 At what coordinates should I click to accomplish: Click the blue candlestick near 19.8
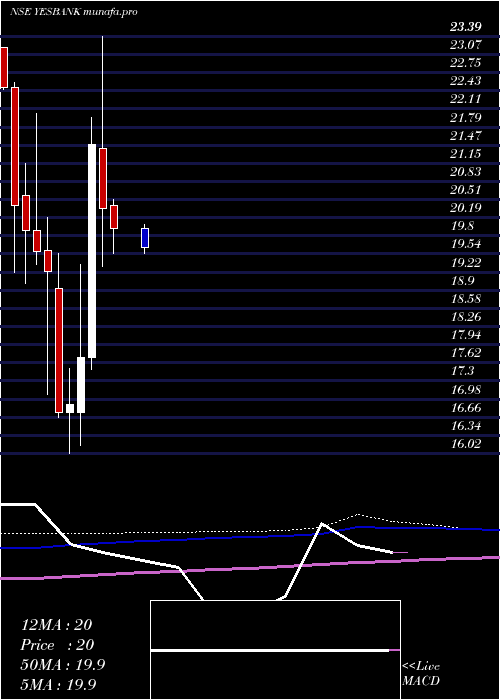tap(145, 238)
